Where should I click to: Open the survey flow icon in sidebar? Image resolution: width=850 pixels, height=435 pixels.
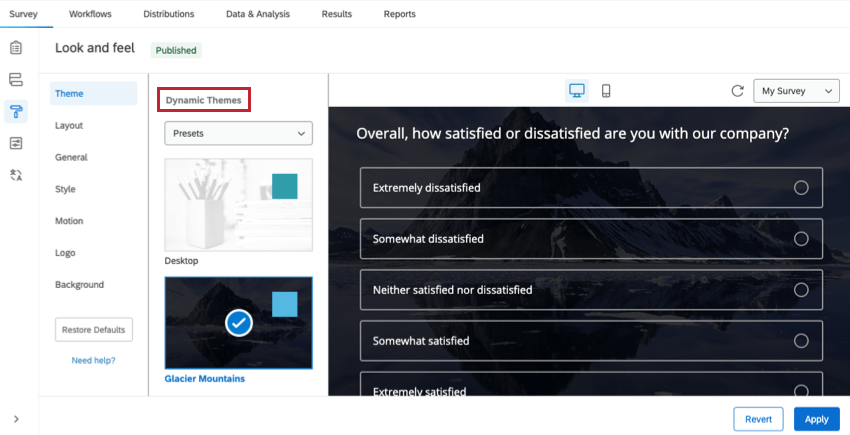16,80
